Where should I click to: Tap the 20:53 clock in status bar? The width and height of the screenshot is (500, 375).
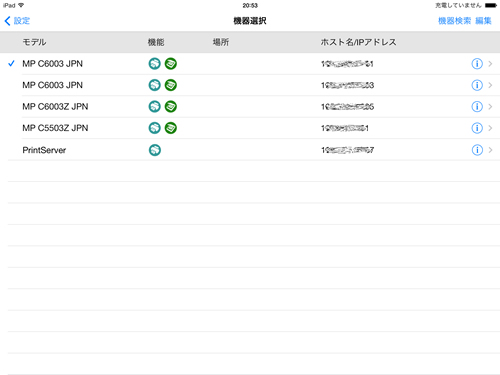tap(250, 5)
